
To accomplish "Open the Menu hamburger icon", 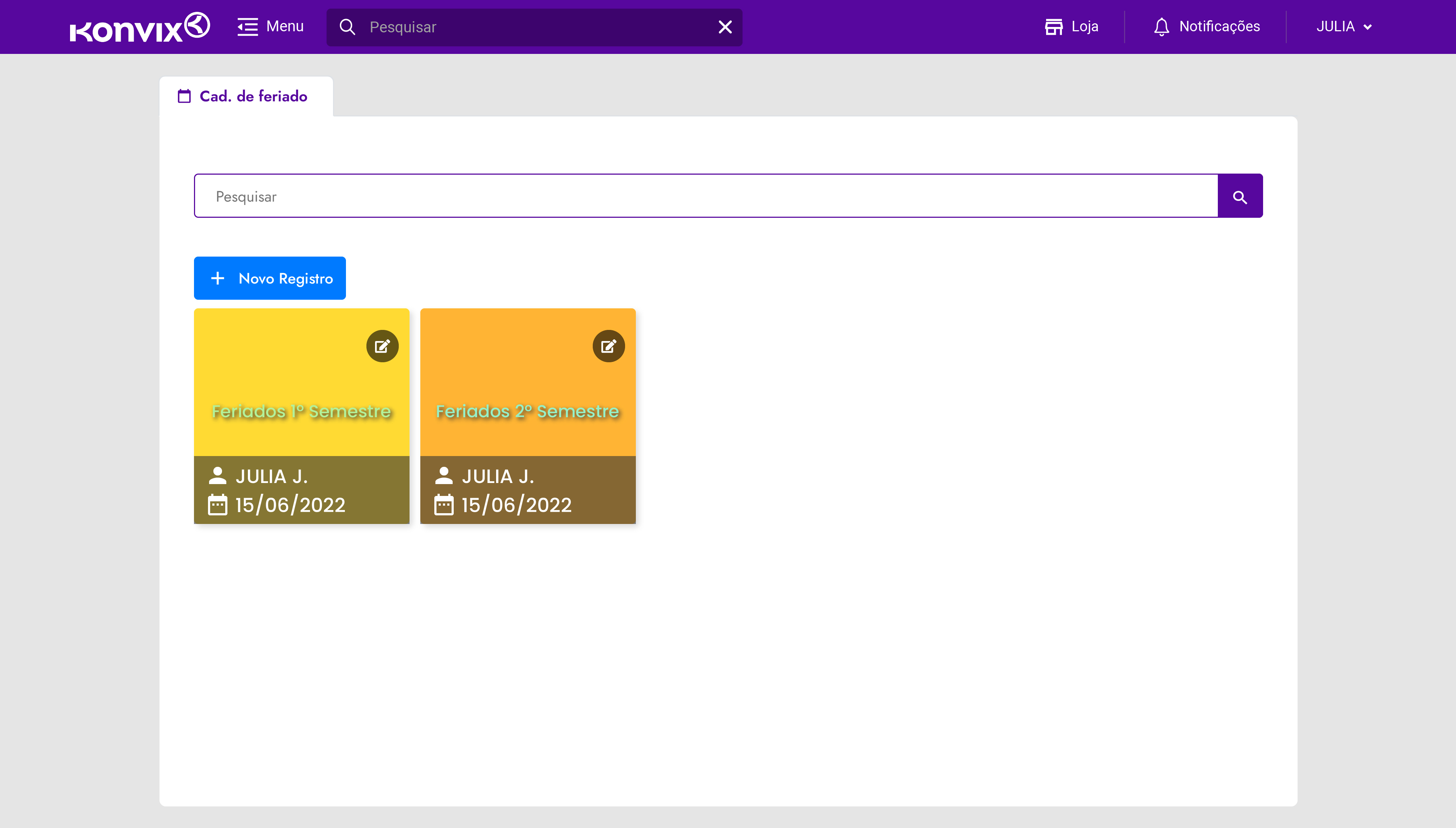I will pyautogui.click(x=248, y=27).
